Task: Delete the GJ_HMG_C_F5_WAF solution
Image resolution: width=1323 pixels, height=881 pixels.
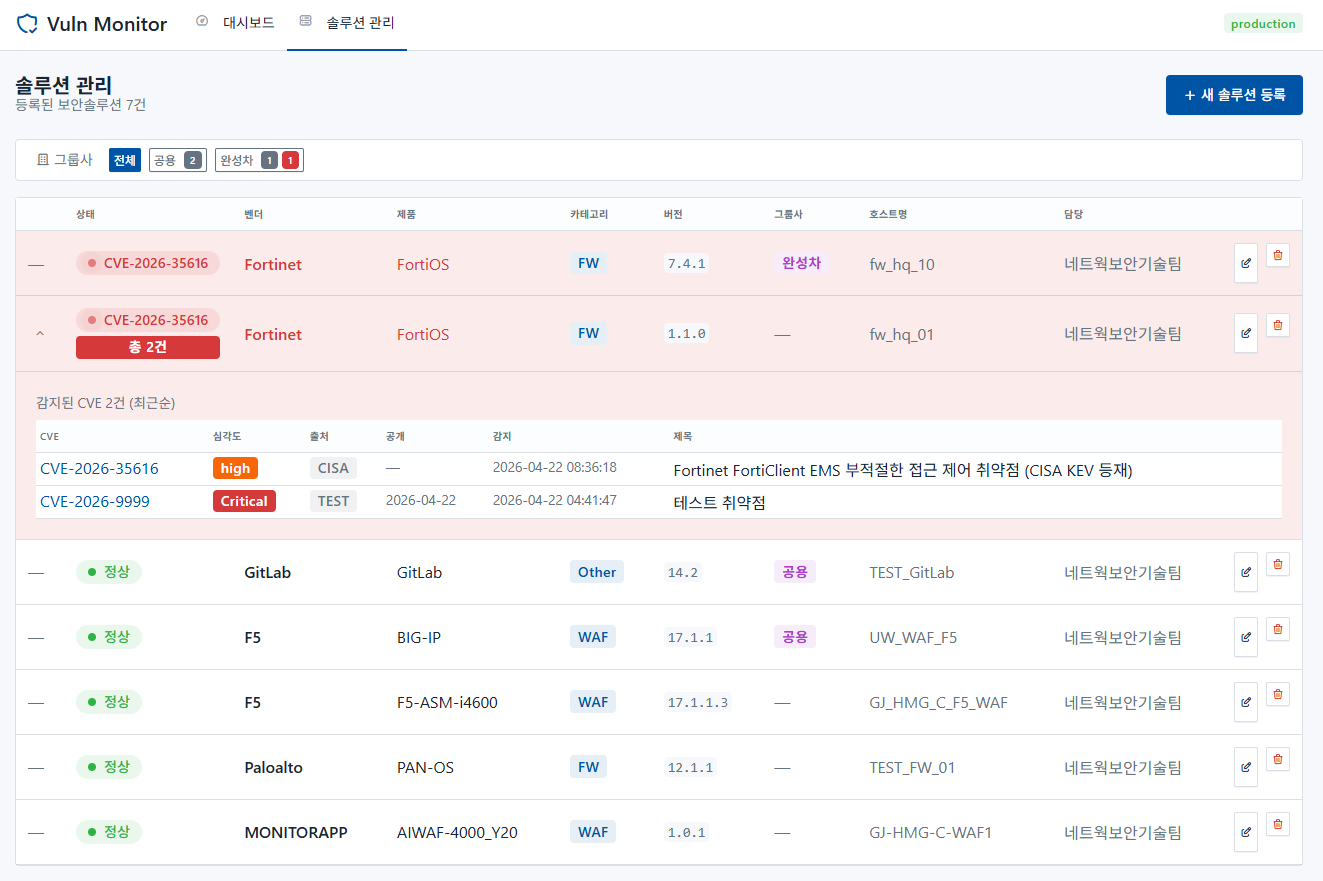Action: click(1278, 694)
